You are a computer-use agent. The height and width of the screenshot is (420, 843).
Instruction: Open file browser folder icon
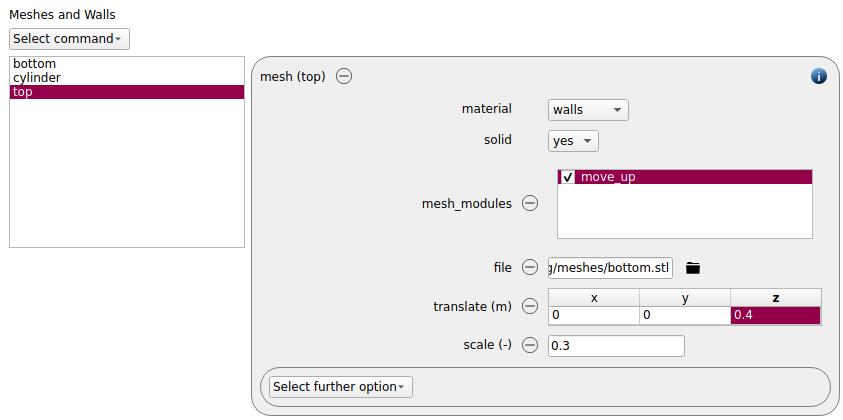[693, 267]
